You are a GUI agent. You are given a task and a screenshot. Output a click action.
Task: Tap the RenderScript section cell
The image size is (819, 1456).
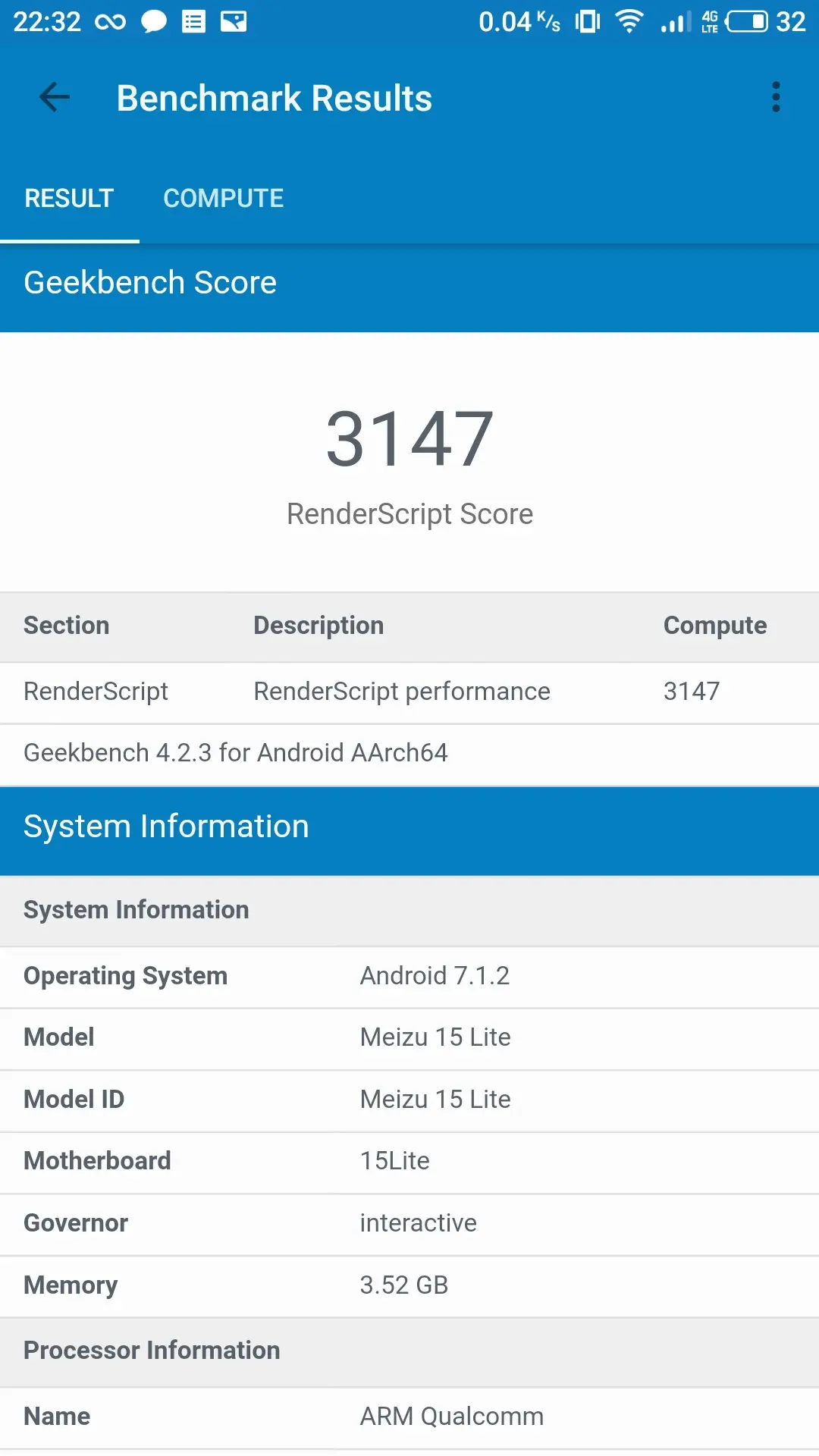pyautogui.click(x=96, y=692)
